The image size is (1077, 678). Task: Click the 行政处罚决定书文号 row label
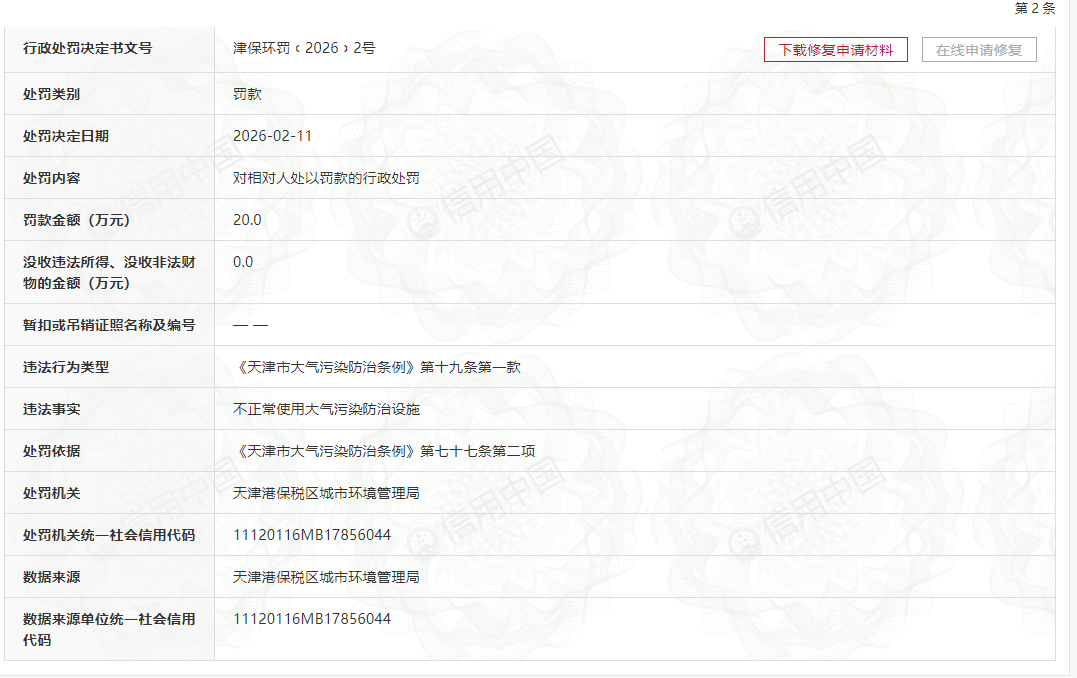pos(87,48)
